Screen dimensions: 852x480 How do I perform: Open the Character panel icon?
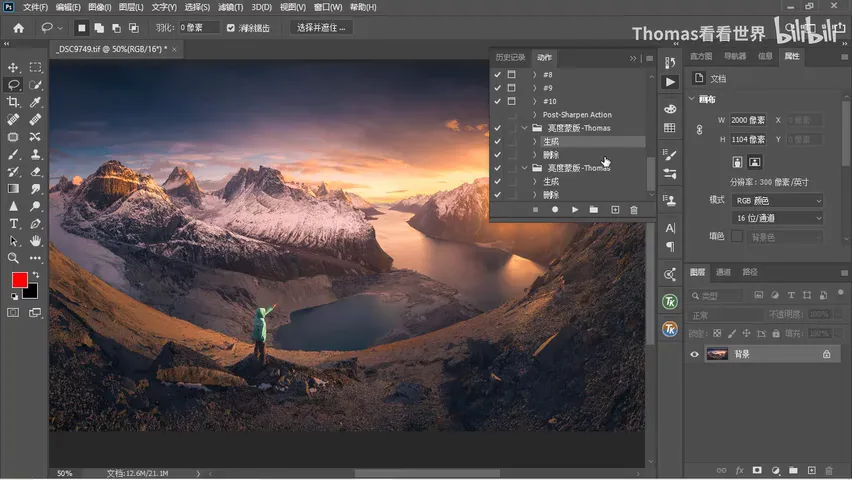(670, 228)
